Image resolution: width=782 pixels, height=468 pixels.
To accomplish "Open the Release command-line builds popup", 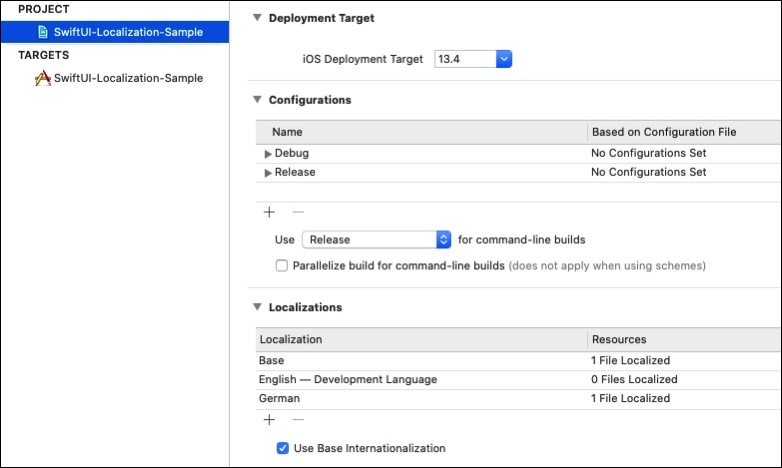I will 377,239.
